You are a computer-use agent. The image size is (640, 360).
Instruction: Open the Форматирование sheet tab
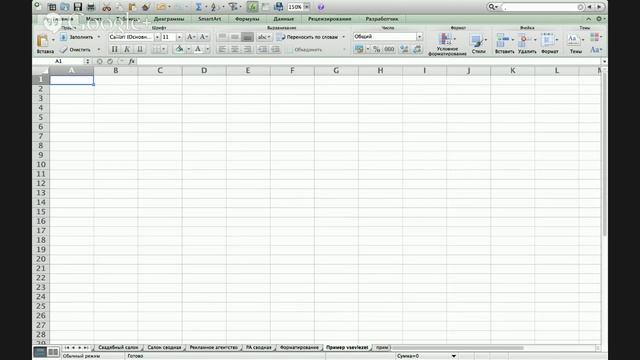pyautogui.click(x=299, y=347)
